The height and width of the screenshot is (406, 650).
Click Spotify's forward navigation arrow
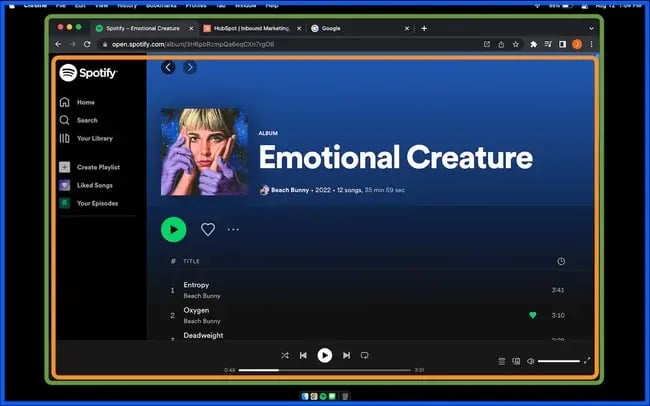pos(190,67)
